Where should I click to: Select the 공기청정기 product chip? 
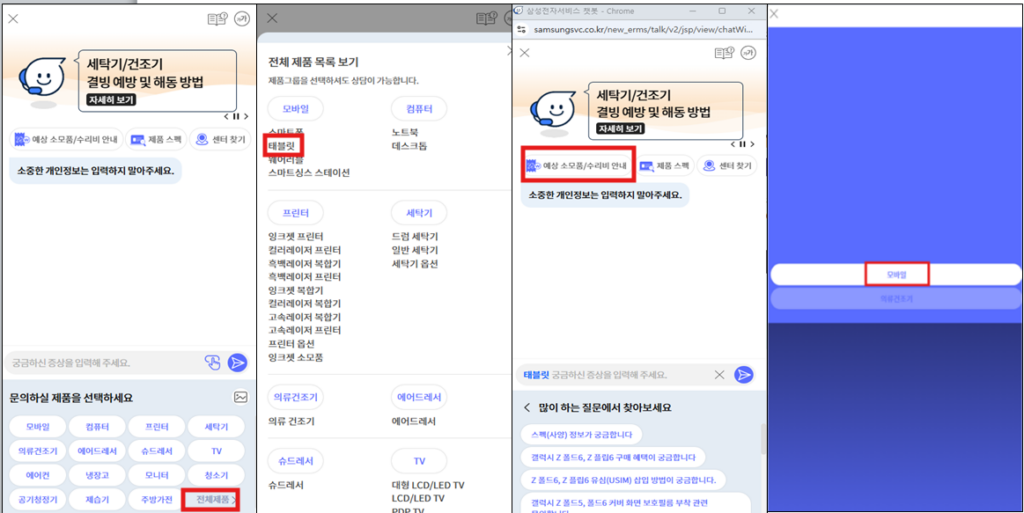point(38,500)
